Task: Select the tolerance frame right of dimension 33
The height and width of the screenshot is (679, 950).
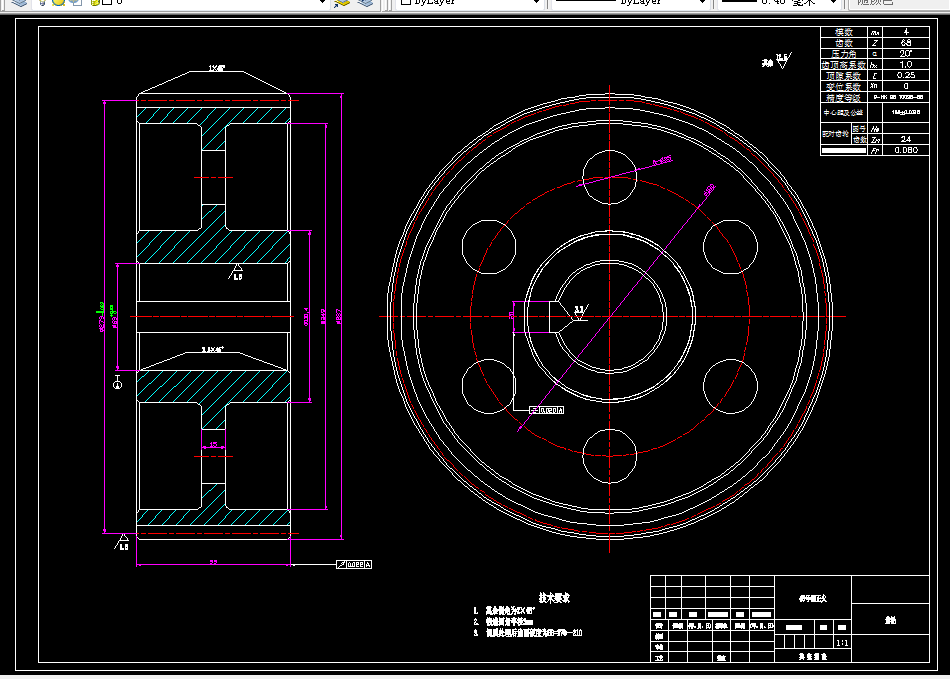Action: (354, 565)
